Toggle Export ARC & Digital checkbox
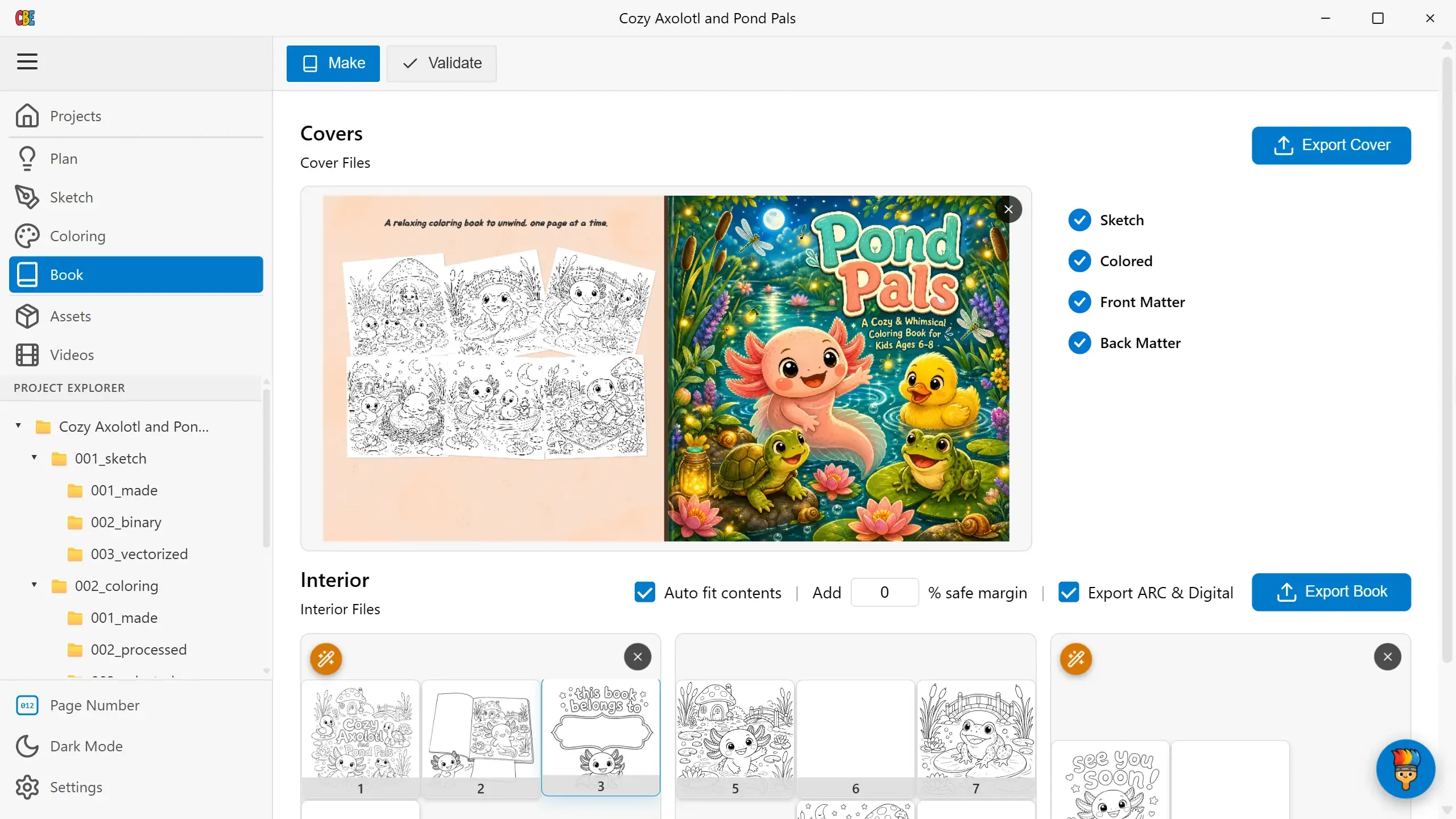This screenshot has height=819, width=1456. coord(1069,592)
